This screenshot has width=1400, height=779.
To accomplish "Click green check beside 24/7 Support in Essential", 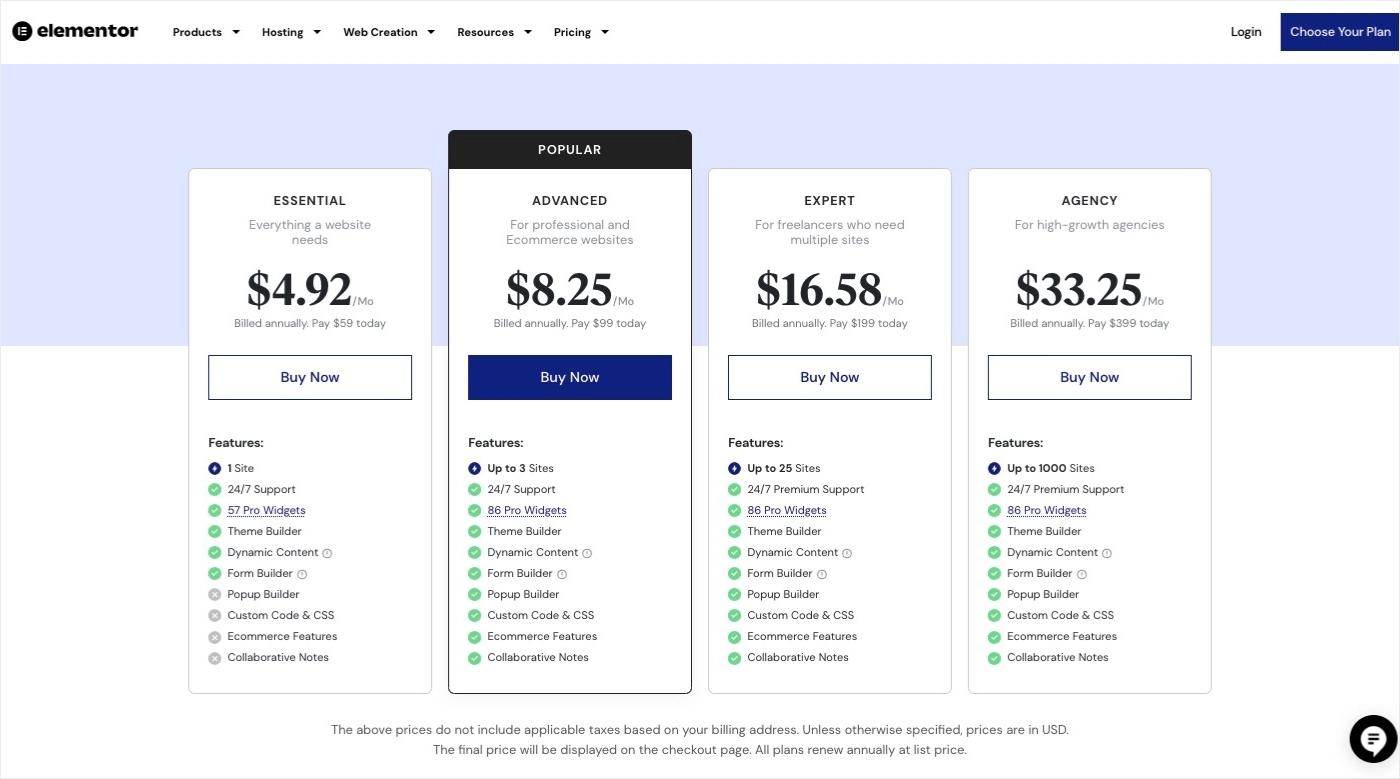I will click(214, 489).
